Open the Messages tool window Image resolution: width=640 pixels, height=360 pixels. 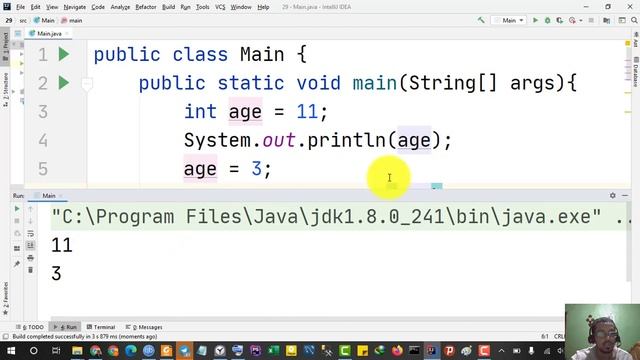pyautogui.click(x=144, y=327)
